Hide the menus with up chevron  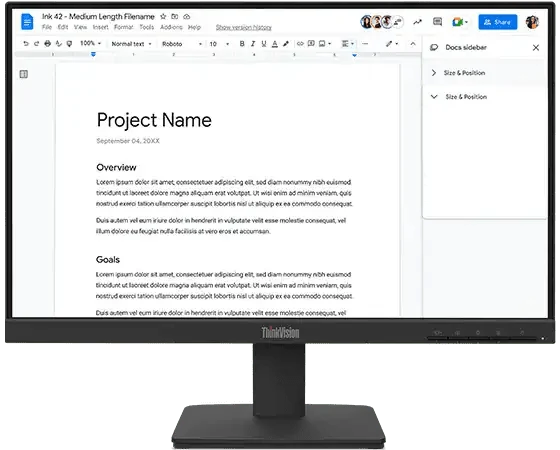coord(413,44)
